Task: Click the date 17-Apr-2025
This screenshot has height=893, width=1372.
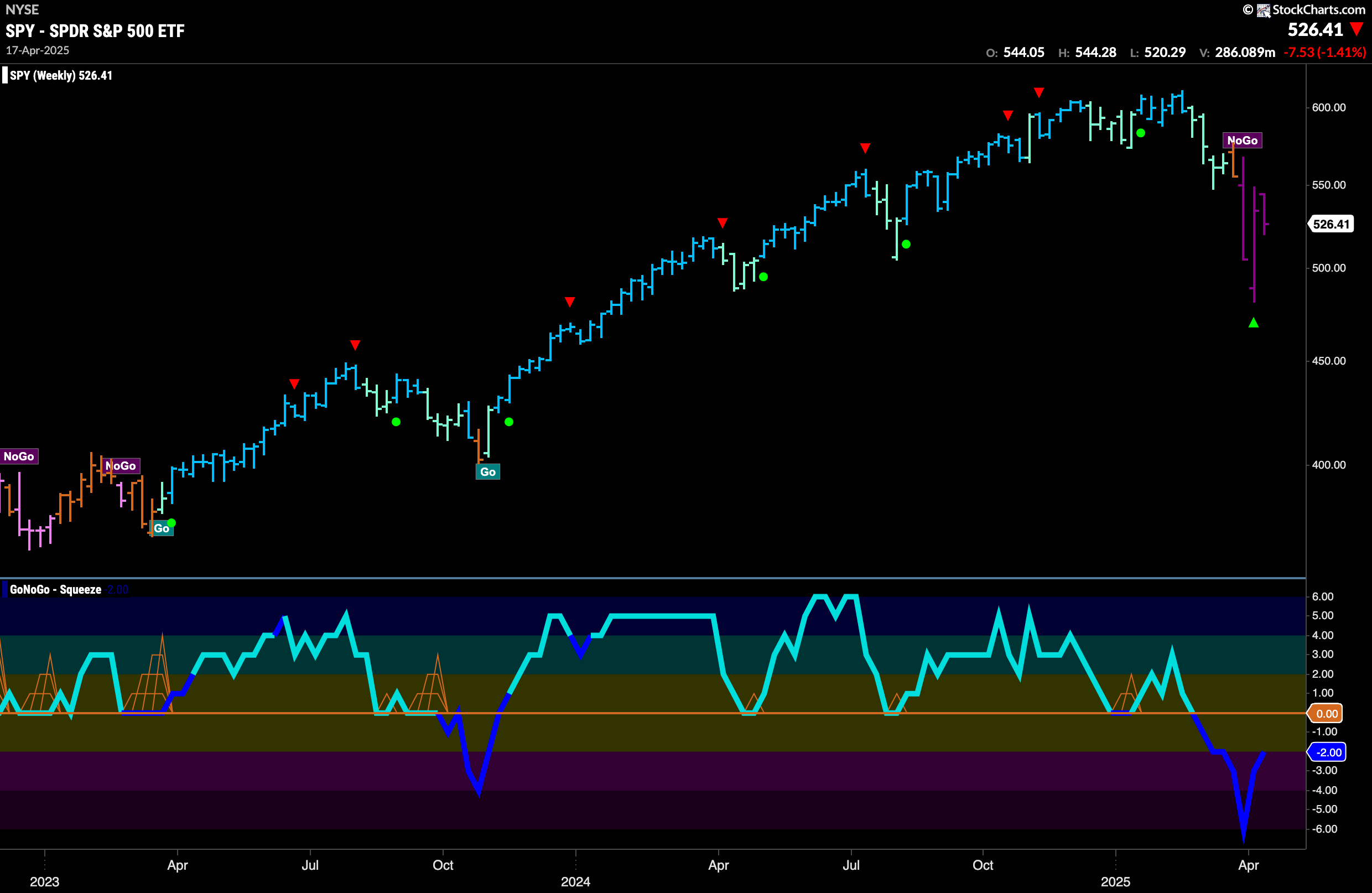Action: pos(38,50)
